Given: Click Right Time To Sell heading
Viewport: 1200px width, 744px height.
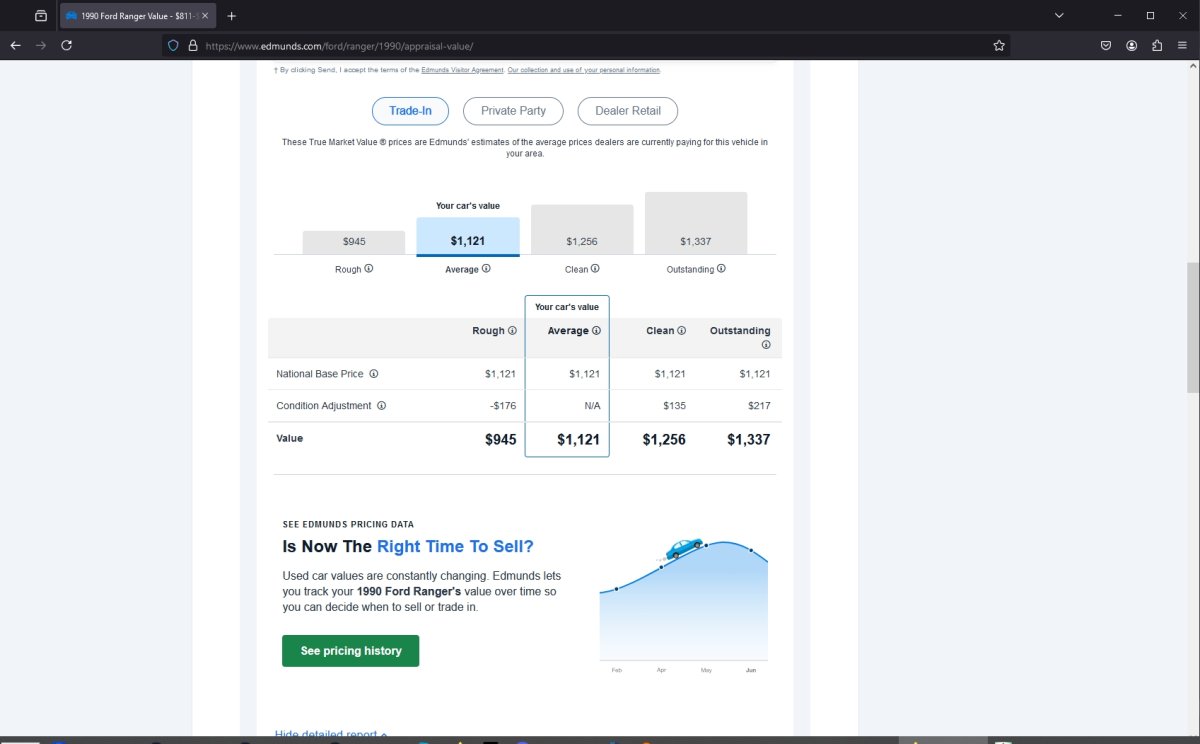Looking at the screenshot, I should point(455,547).
